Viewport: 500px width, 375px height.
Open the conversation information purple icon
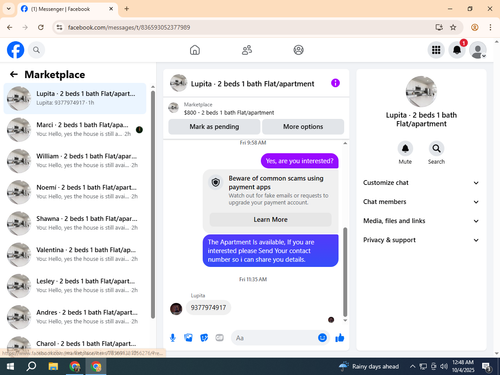click(x=335, y=83)
